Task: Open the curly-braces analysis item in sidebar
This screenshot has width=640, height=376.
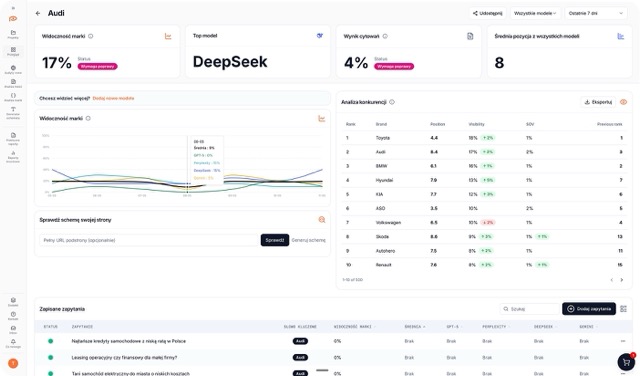Action: 13,97
